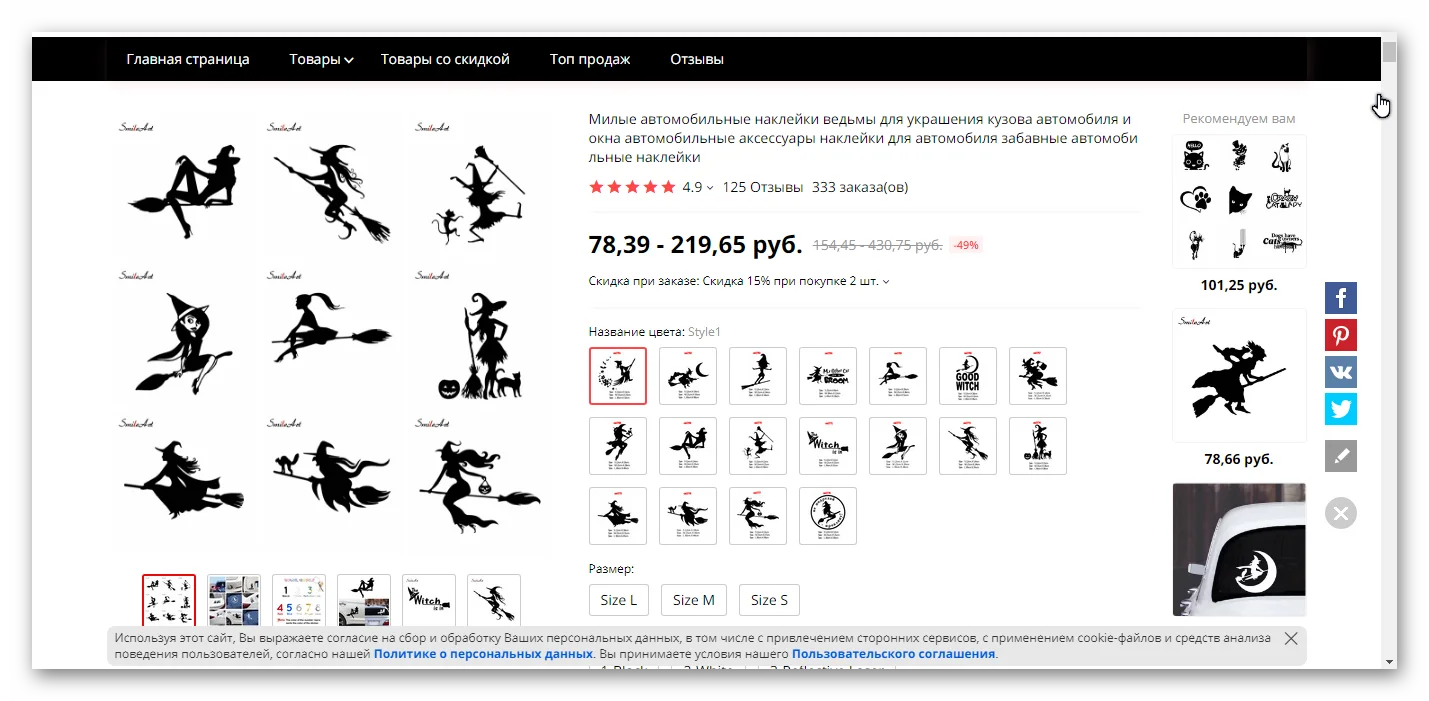This screenshot has height=701, width=1429.
Task: Tweet this product with Twitter icon
Action: point(1341,409)
